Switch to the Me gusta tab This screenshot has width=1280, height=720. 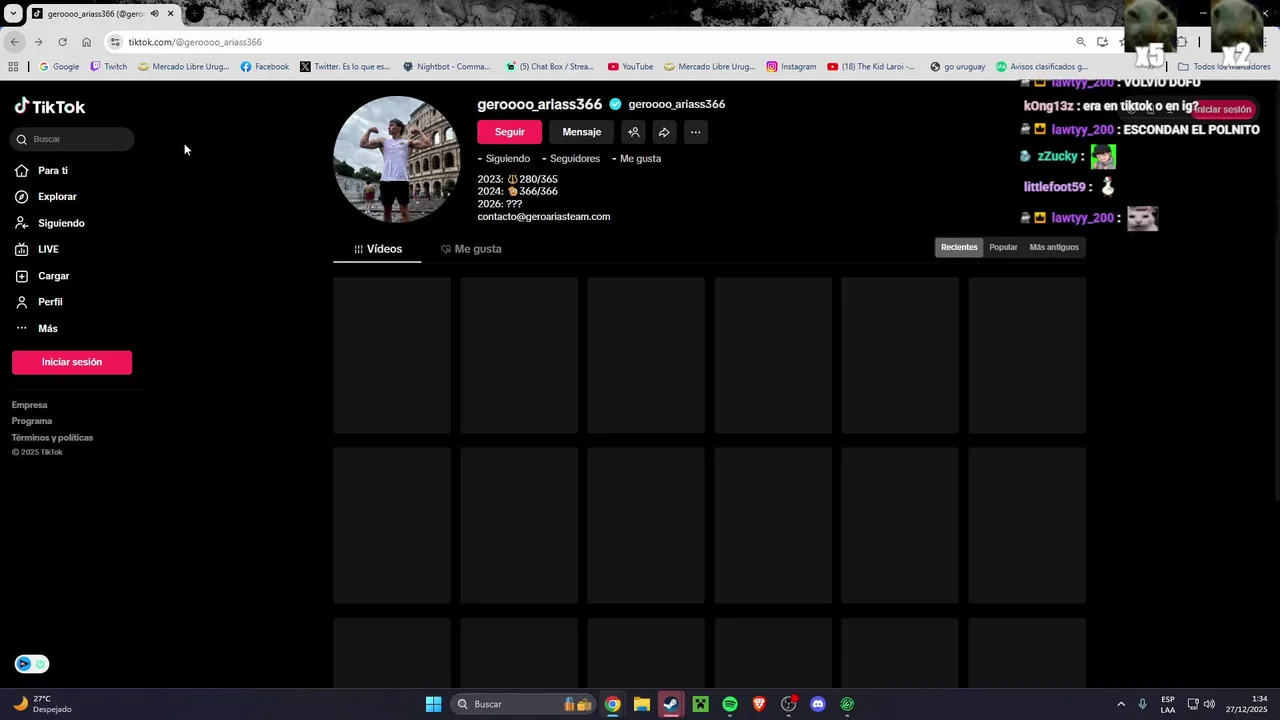pos(471,249)
